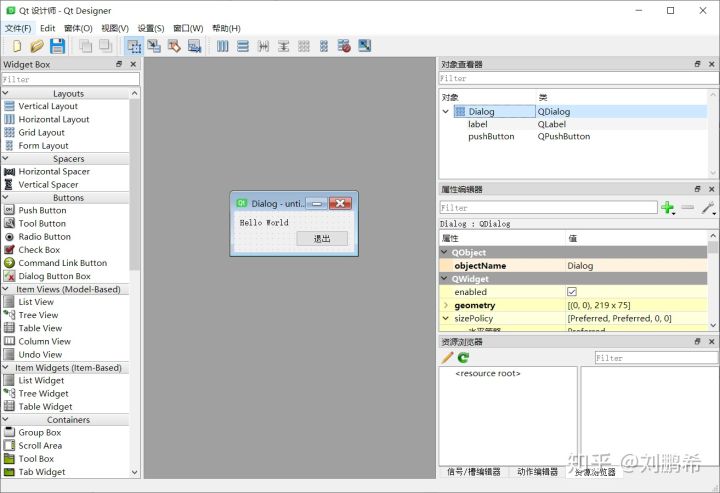Collapse the Spacers category
Image resolution: width=720 pixels, height=493 pixels.
(6, 158)
